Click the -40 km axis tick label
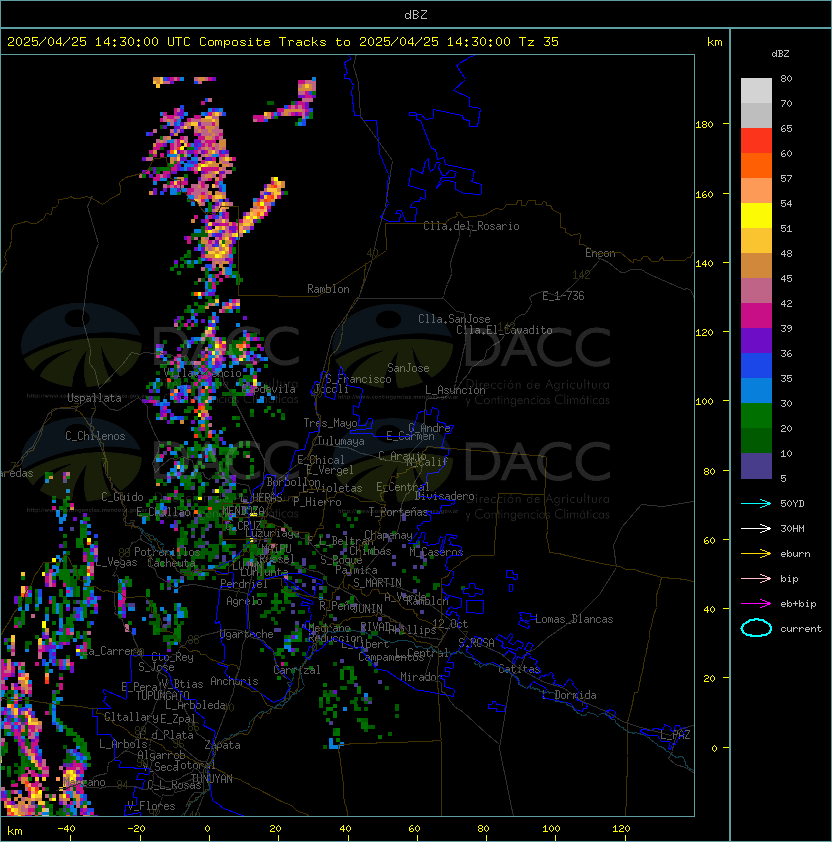This screenshot has height=842, width=832. click(66, 829)
